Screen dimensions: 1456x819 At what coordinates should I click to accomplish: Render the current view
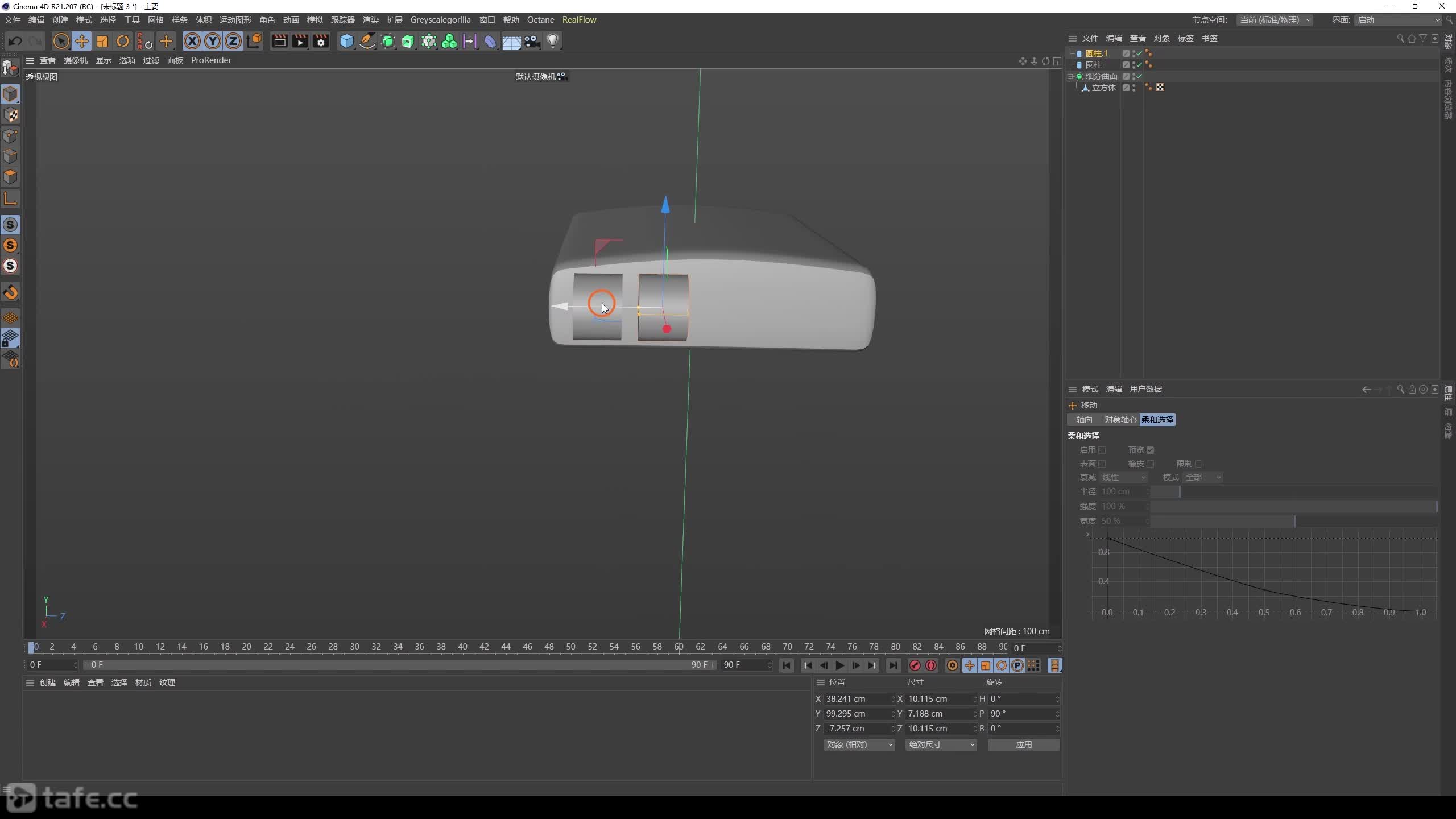pos(279,41)
